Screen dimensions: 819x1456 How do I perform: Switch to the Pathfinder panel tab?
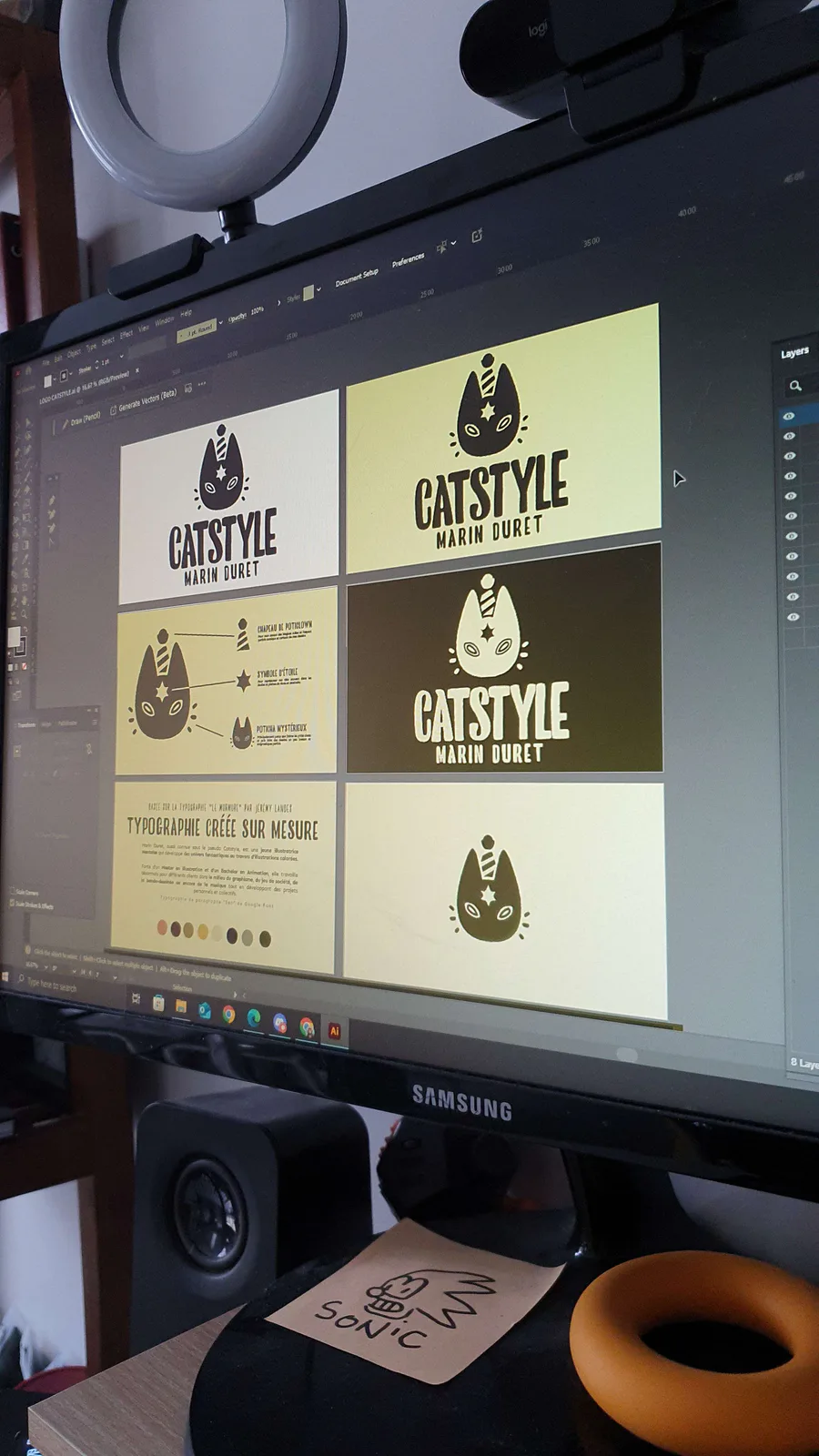(67, 723)
